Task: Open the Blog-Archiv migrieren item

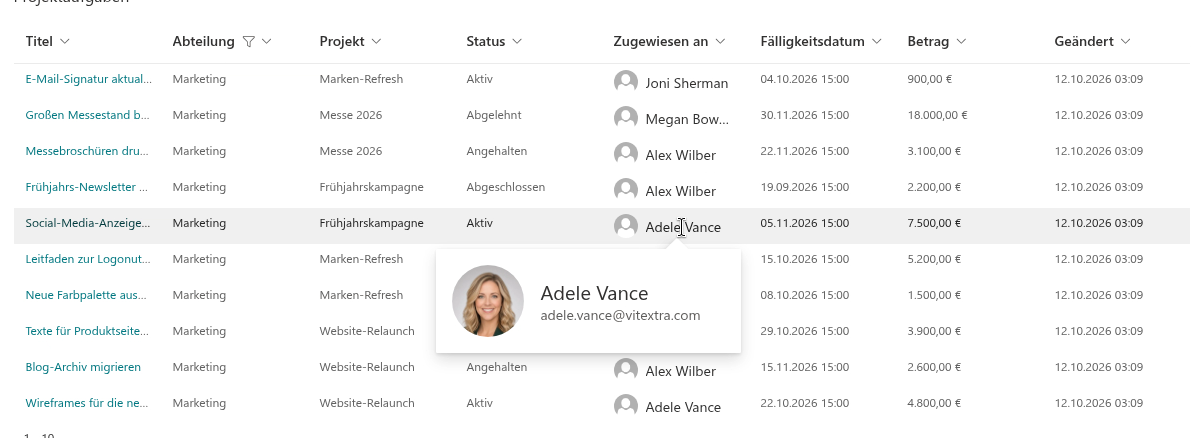Action: pyautogui.click(x=83, y=367)
